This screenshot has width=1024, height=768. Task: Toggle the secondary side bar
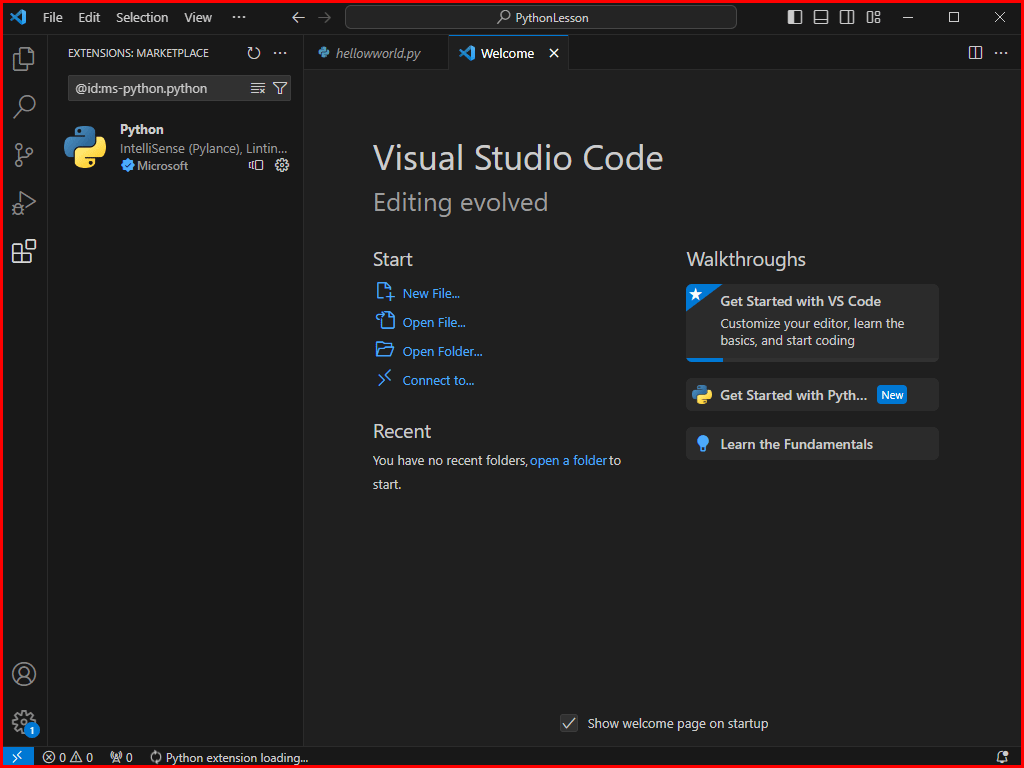(x=847, y=18)
